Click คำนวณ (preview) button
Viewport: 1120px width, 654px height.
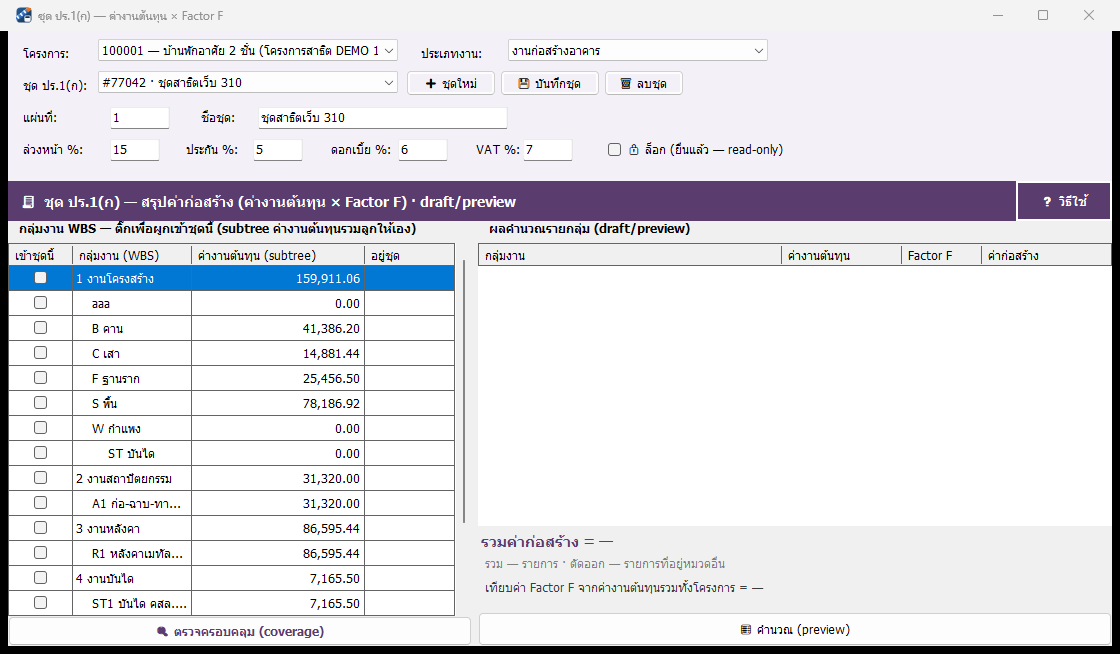(x=794, y=630)
